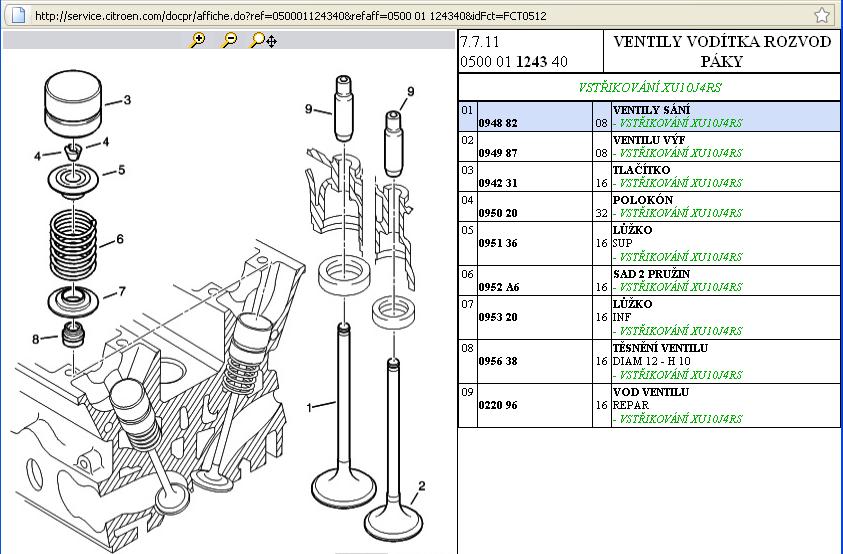Click the page icon beside the URL
Screen dimensions: 843x554
coord(19,16)
